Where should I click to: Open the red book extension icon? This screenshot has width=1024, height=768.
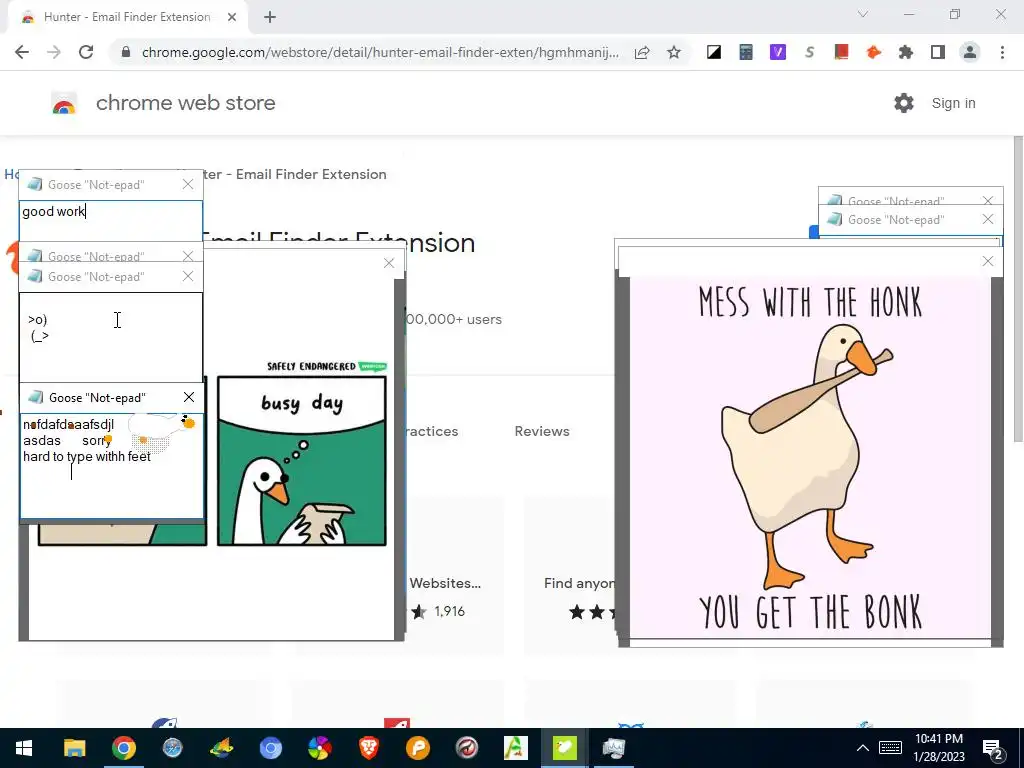click(841, 52)
